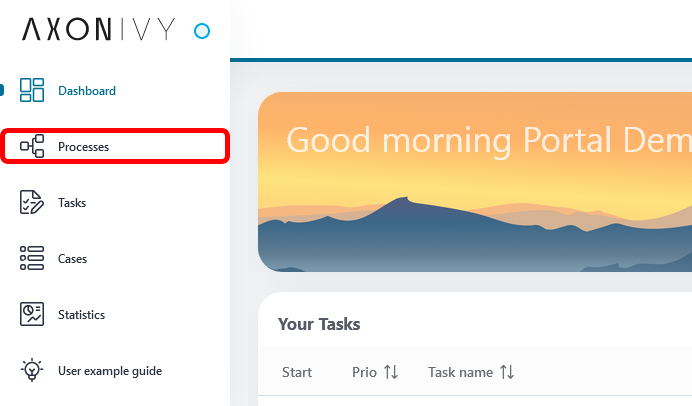Click the Start column header

297,372
